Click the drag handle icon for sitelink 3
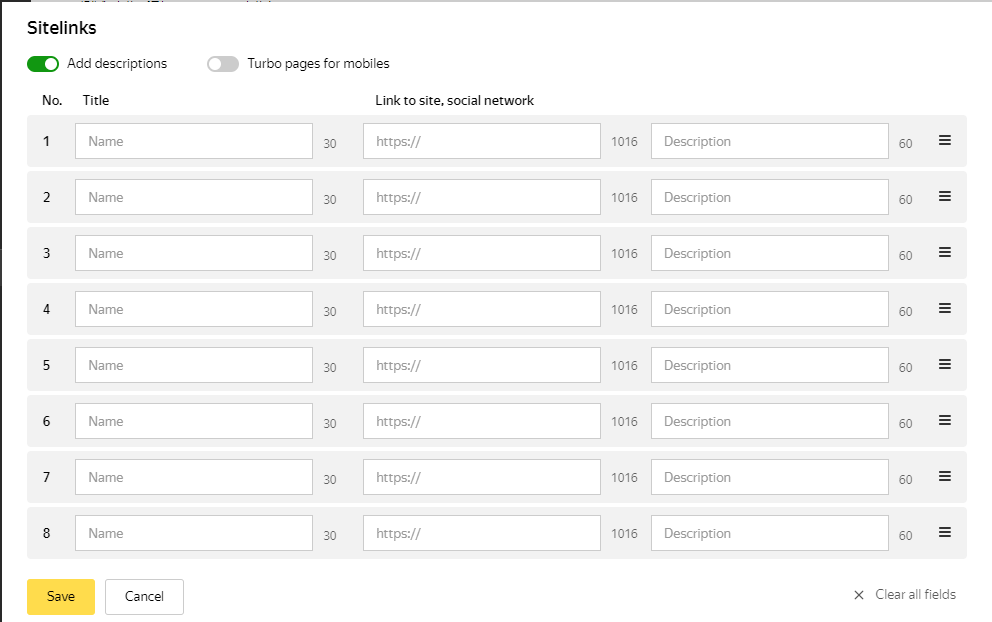Image resolution: width=992 pixels, height=622 pixels. tap(944, 253)
